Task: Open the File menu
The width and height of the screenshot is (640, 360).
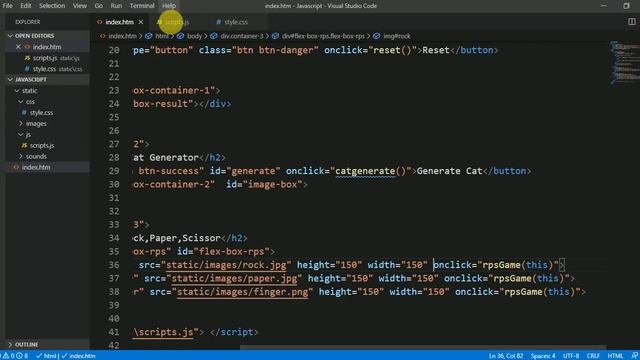Action: coord(7,6)
